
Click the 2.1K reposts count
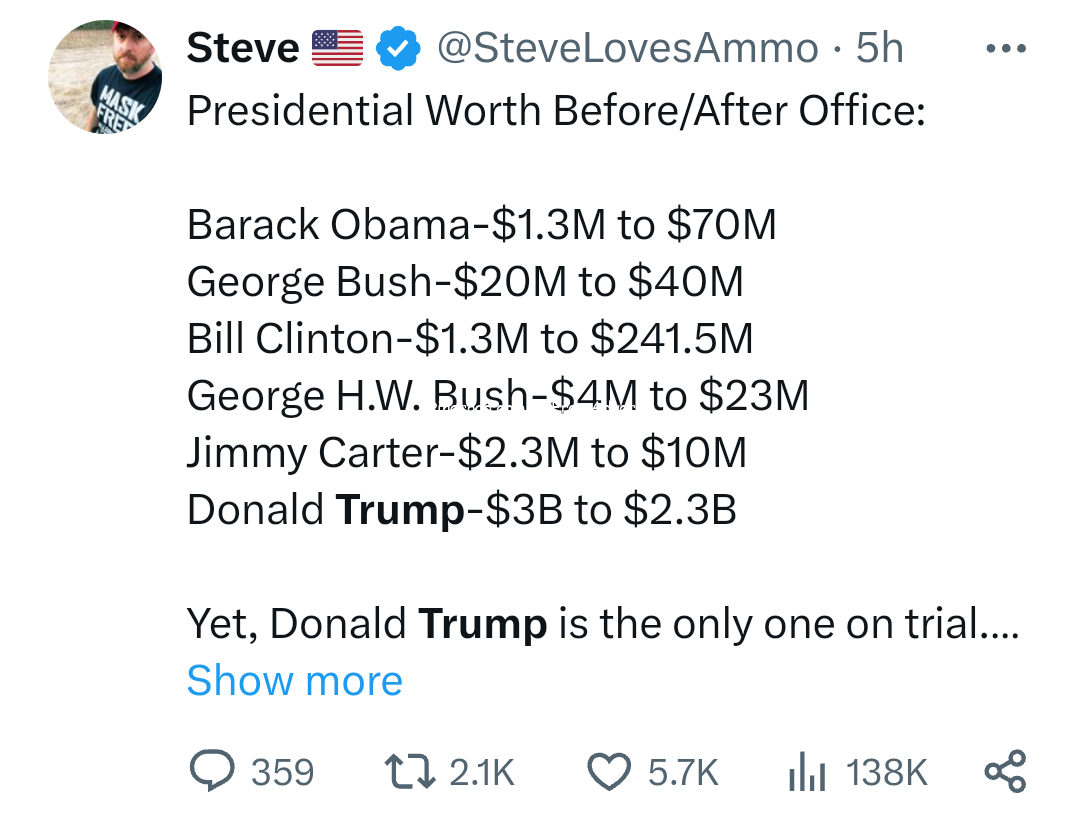481,772
